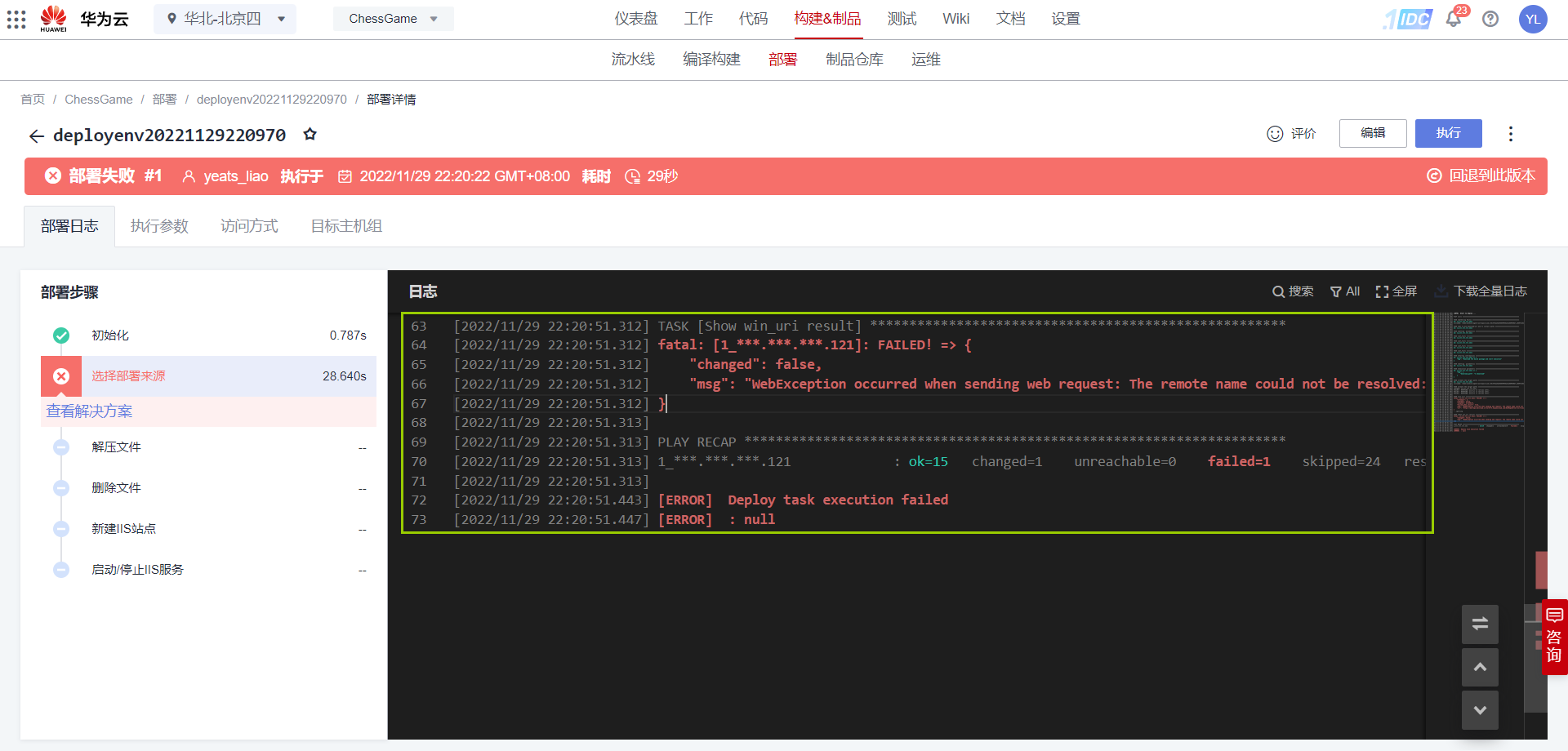The image size is (1568, 751).
Task: Click the IDC promotional badge
Action: pos(1408,19)
